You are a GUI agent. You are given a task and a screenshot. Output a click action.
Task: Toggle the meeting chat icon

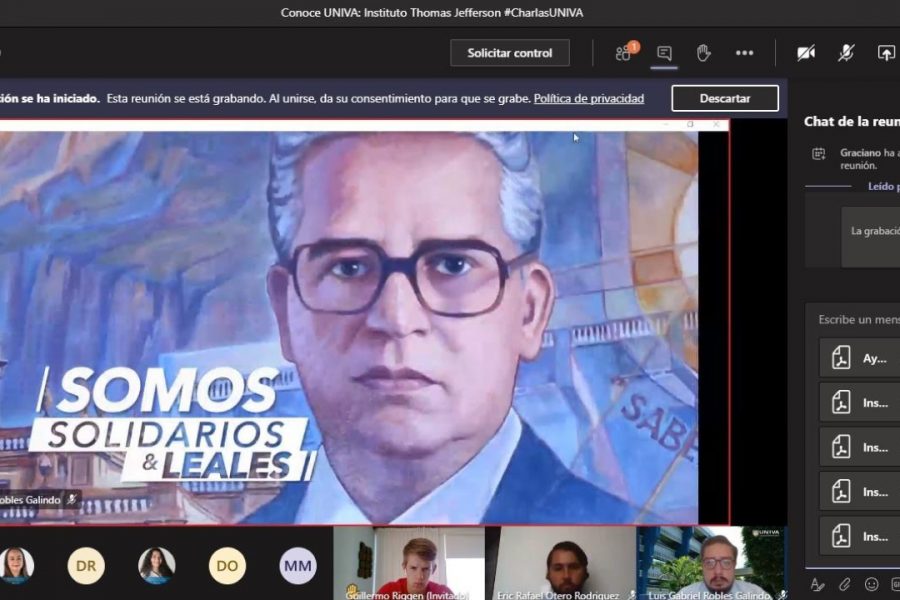pyautogui.click(x=664, y=53)
